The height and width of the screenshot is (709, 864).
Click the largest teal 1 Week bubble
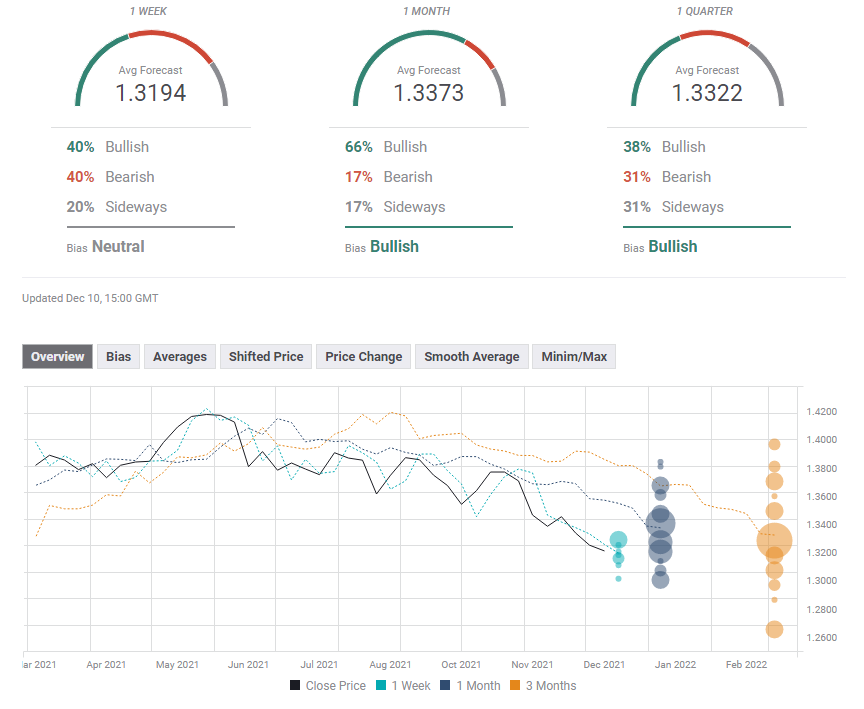618,540
